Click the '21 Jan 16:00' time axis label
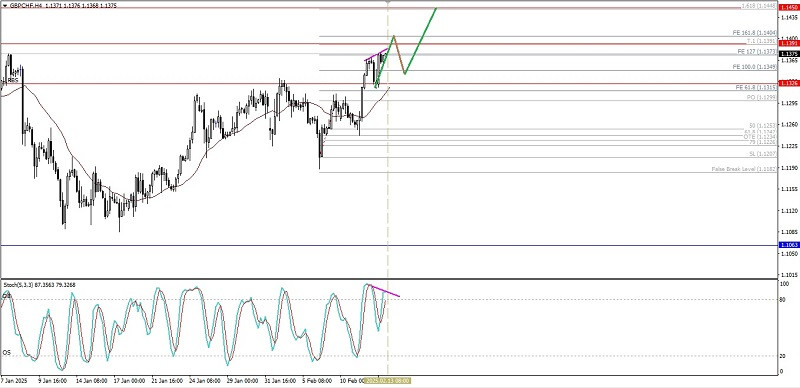The image size is (800, 388). coord(166,381)
